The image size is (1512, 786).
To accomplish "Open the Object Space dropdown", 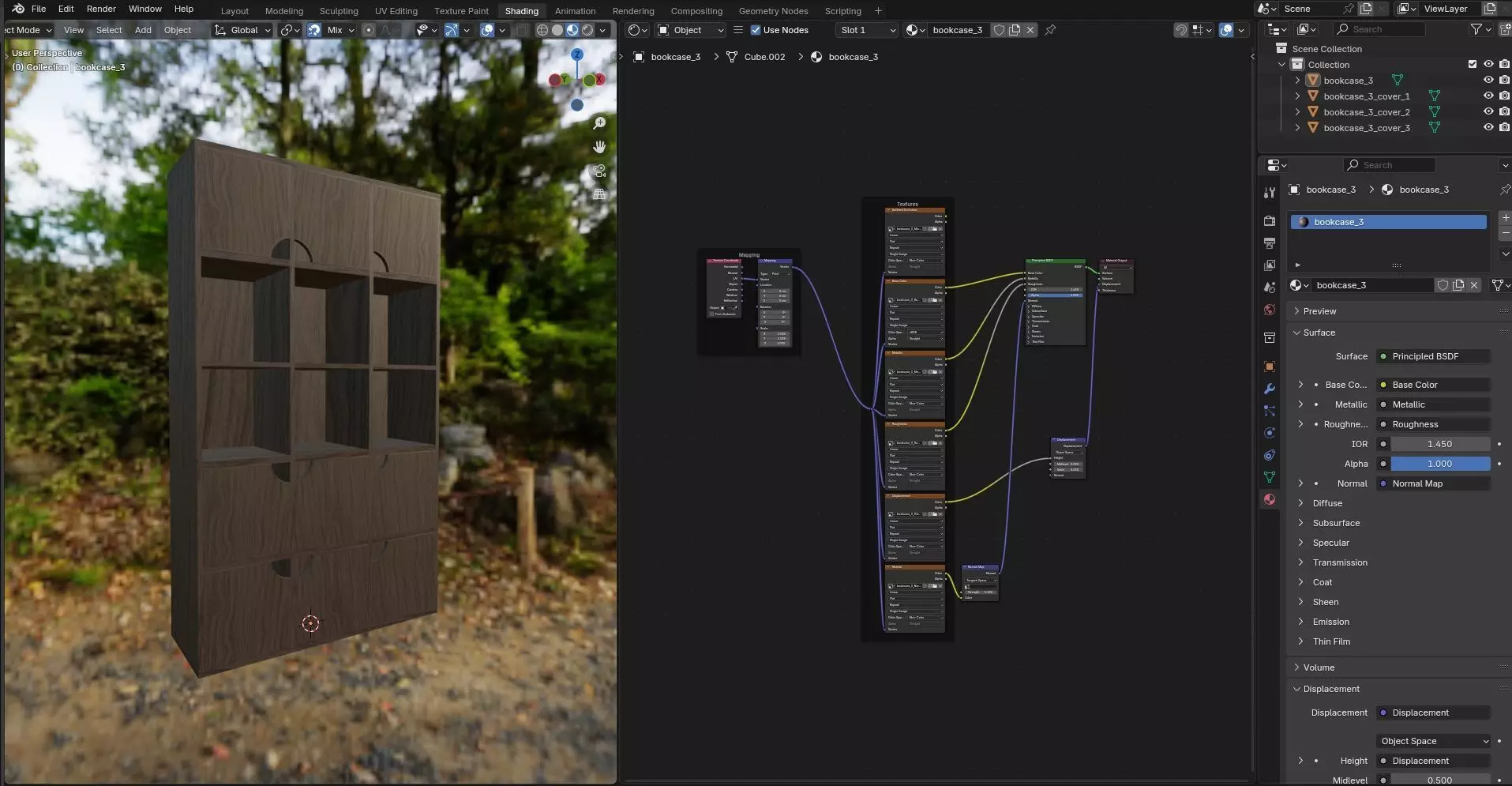I will (1433, 741).
